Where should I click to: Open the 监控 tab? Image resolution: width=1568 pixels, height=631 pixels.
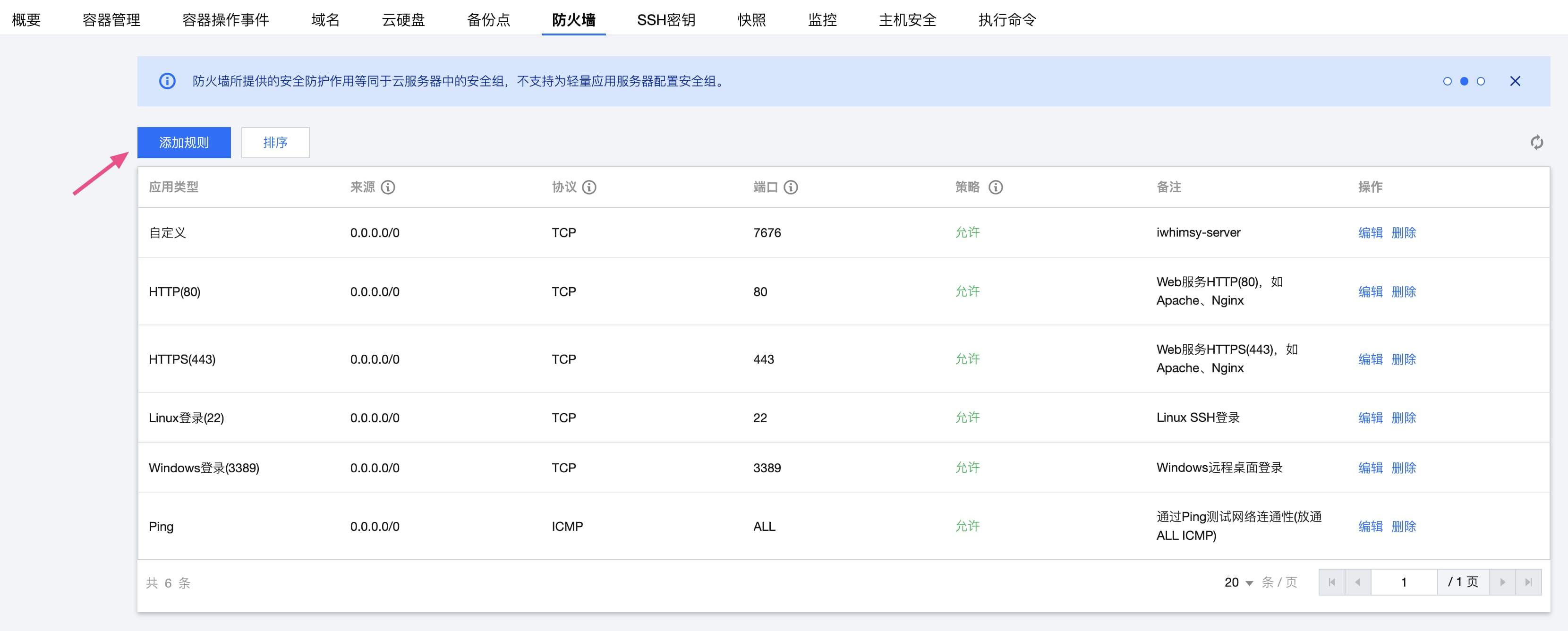[x=822, y=19]
